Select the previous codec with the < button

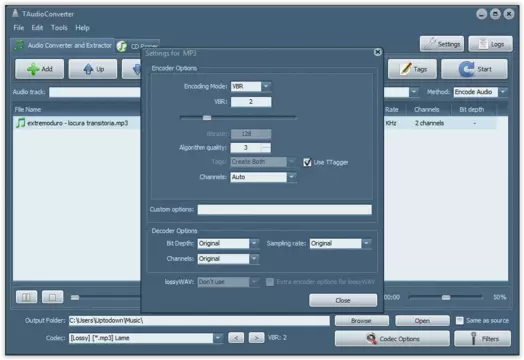[x=236, y=338]
